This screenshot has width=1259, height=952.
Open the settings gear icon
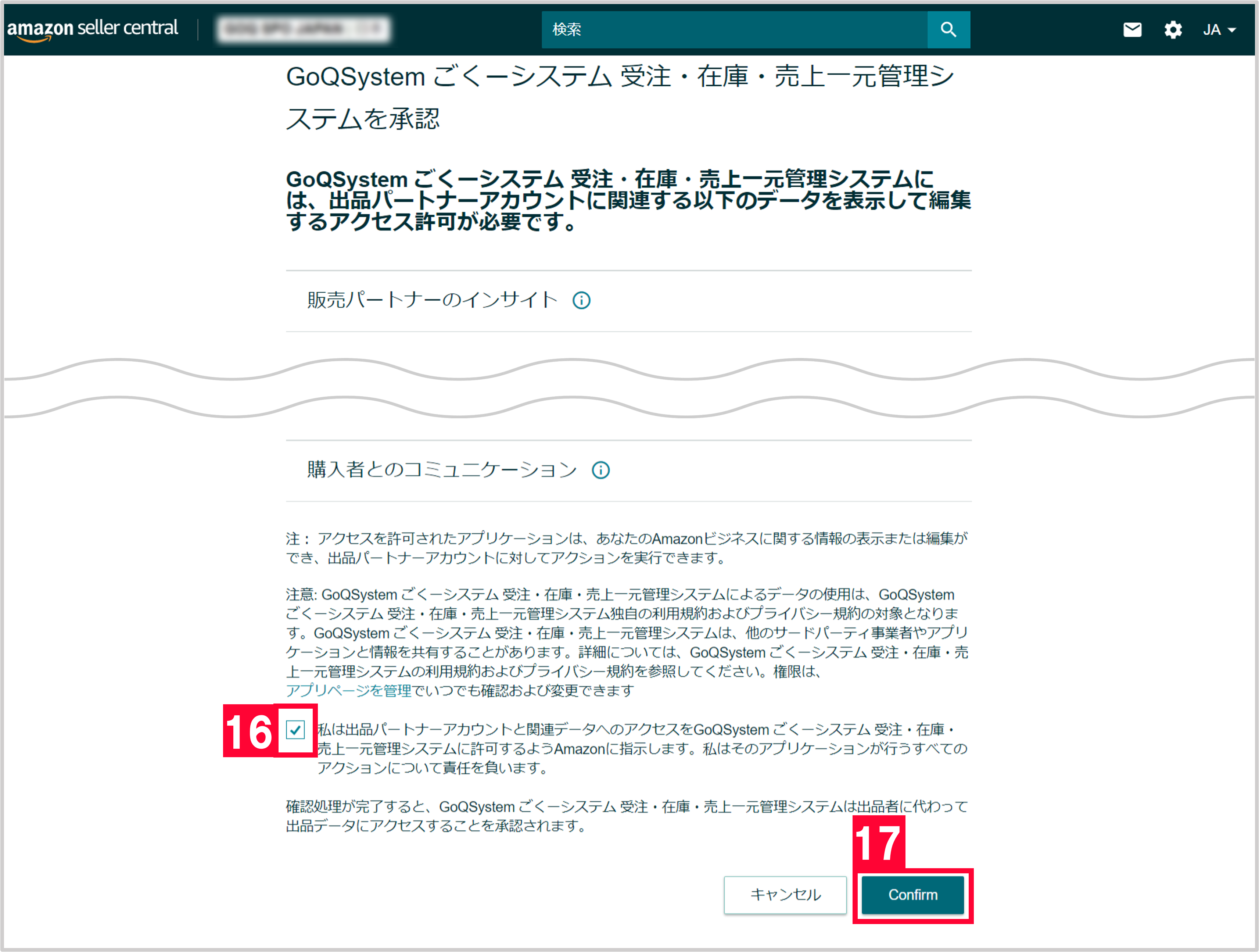coord(1173,30)
